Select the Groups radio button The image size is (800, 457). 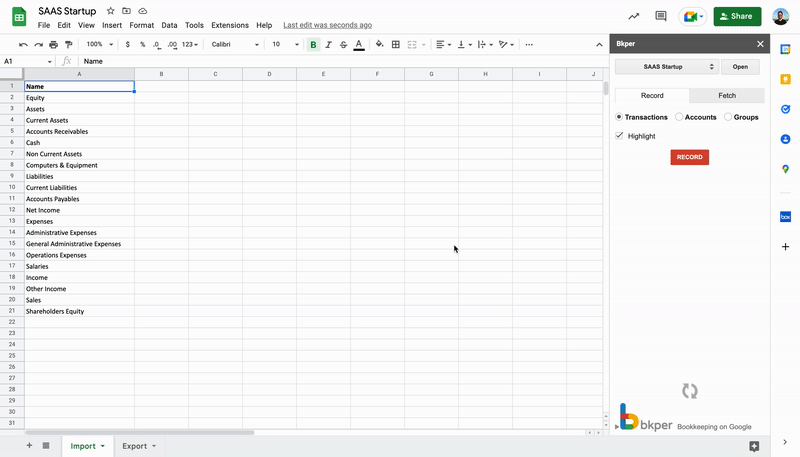click(728, 117)
